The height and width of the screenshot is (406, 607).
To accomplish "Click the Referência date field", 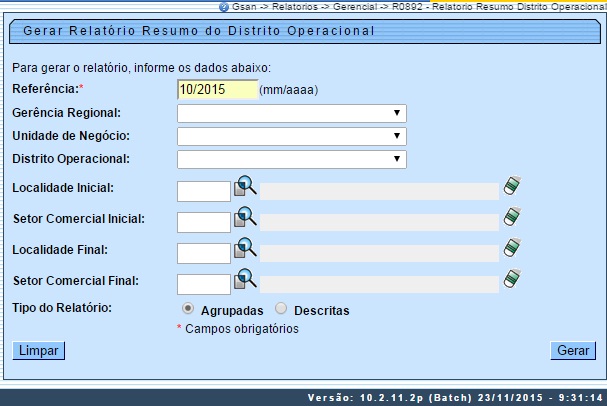I will click(216, 90).
